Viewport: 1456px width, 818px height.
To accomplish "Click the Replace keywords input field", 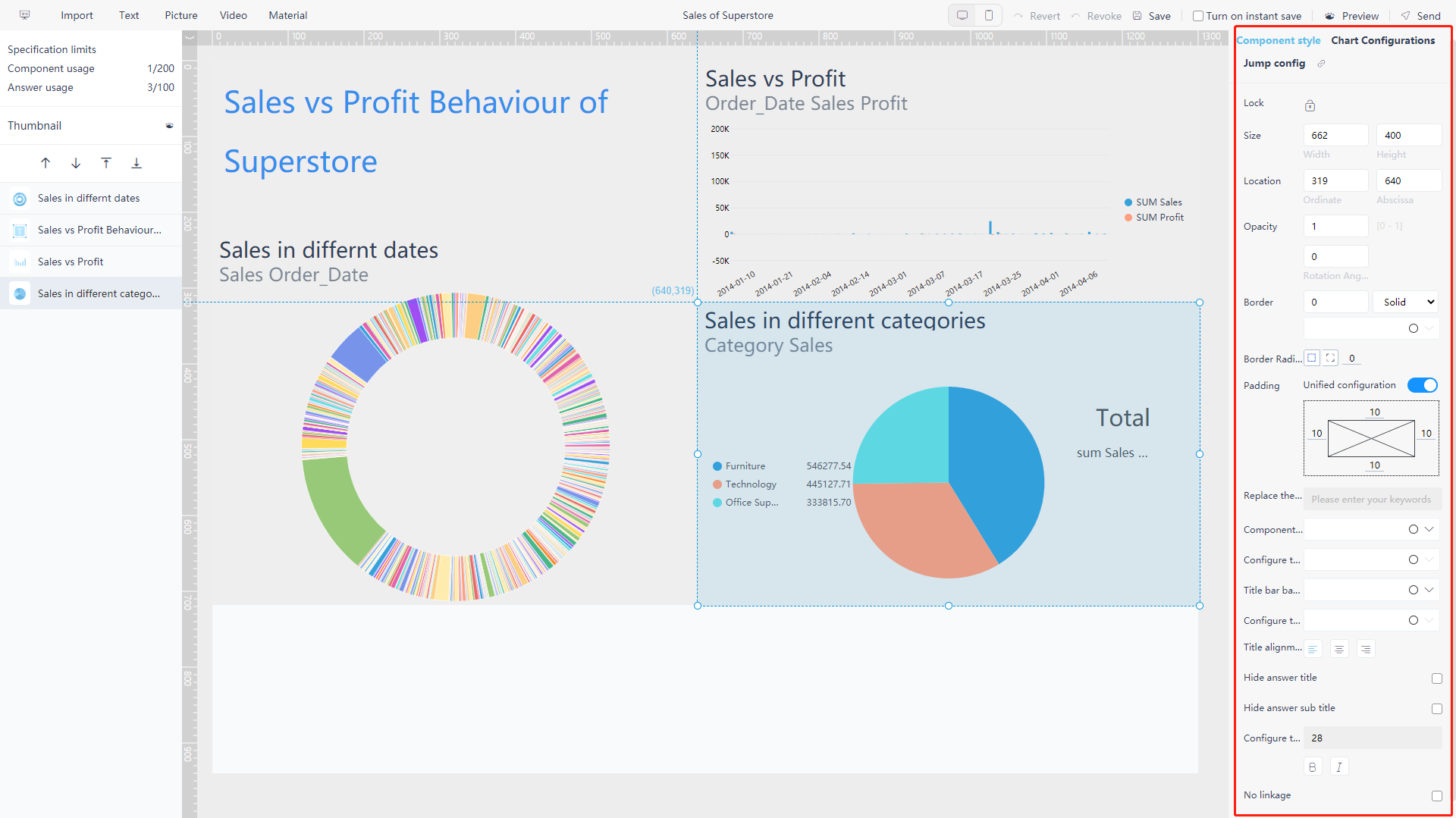I will (x=1373, y=499).
